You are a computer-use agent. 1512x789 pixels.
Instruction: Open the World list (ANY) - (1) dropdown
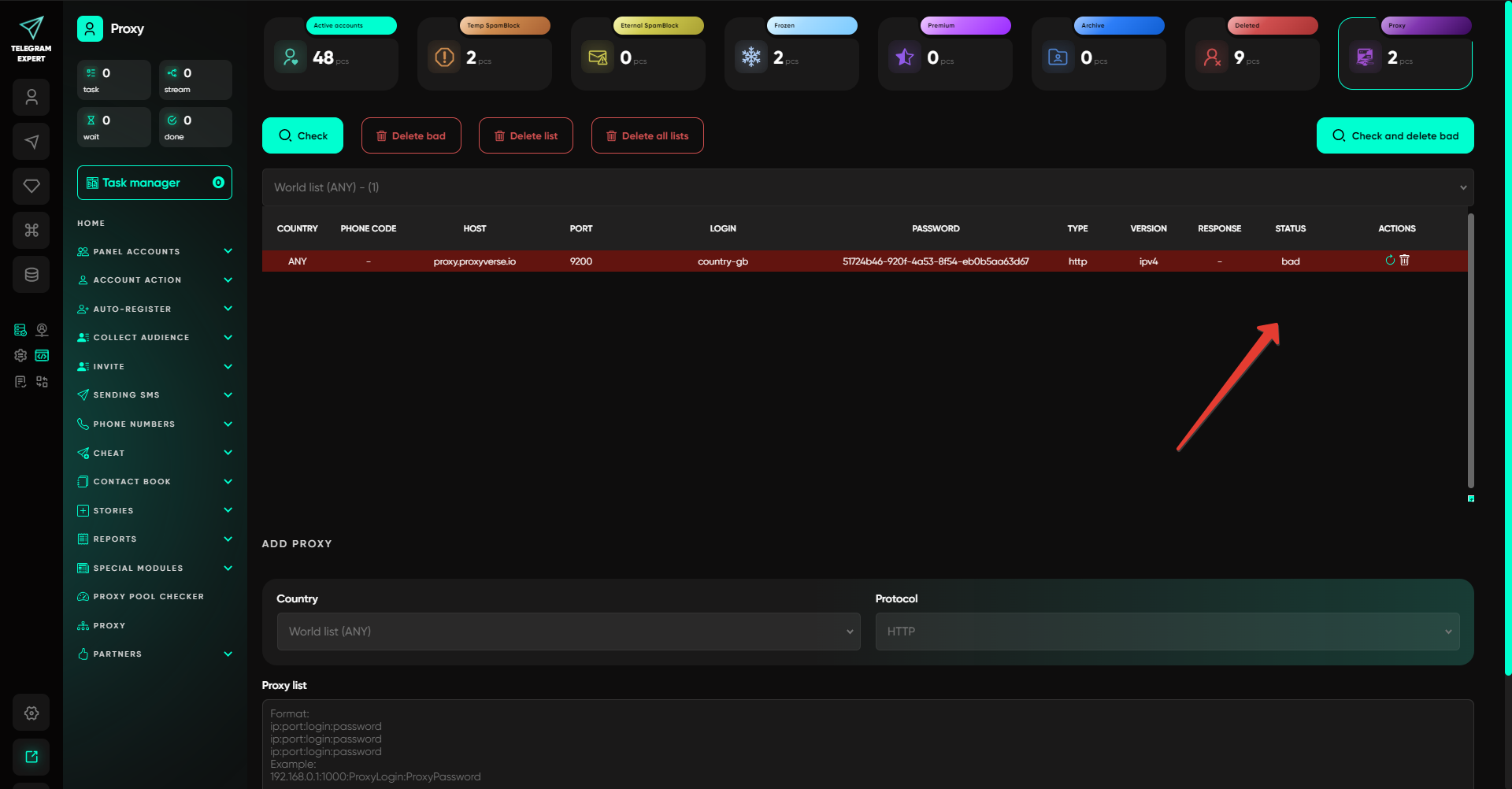click(x=867, y=187)
